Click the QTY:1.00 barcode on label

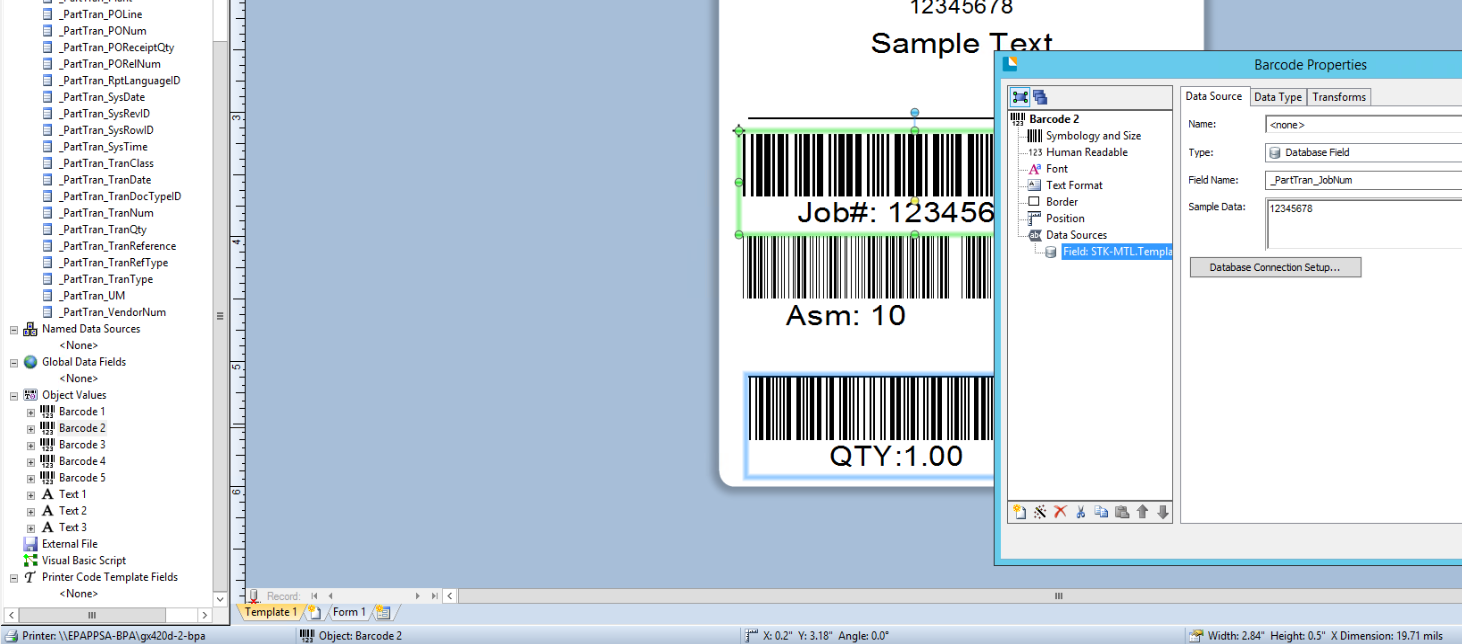870,425
